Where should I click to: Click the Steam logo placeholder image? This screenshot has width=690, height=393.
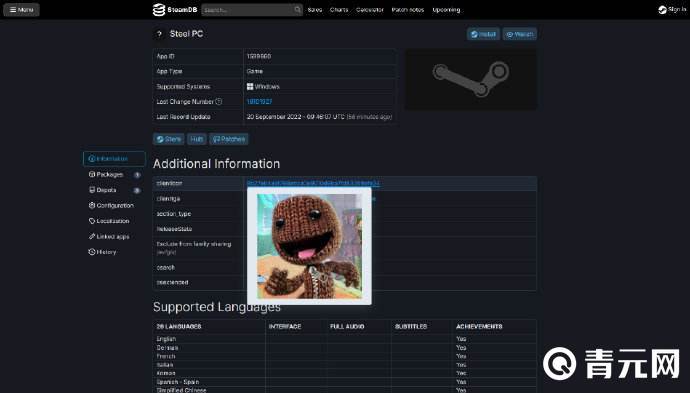click(x=471, y=79)
